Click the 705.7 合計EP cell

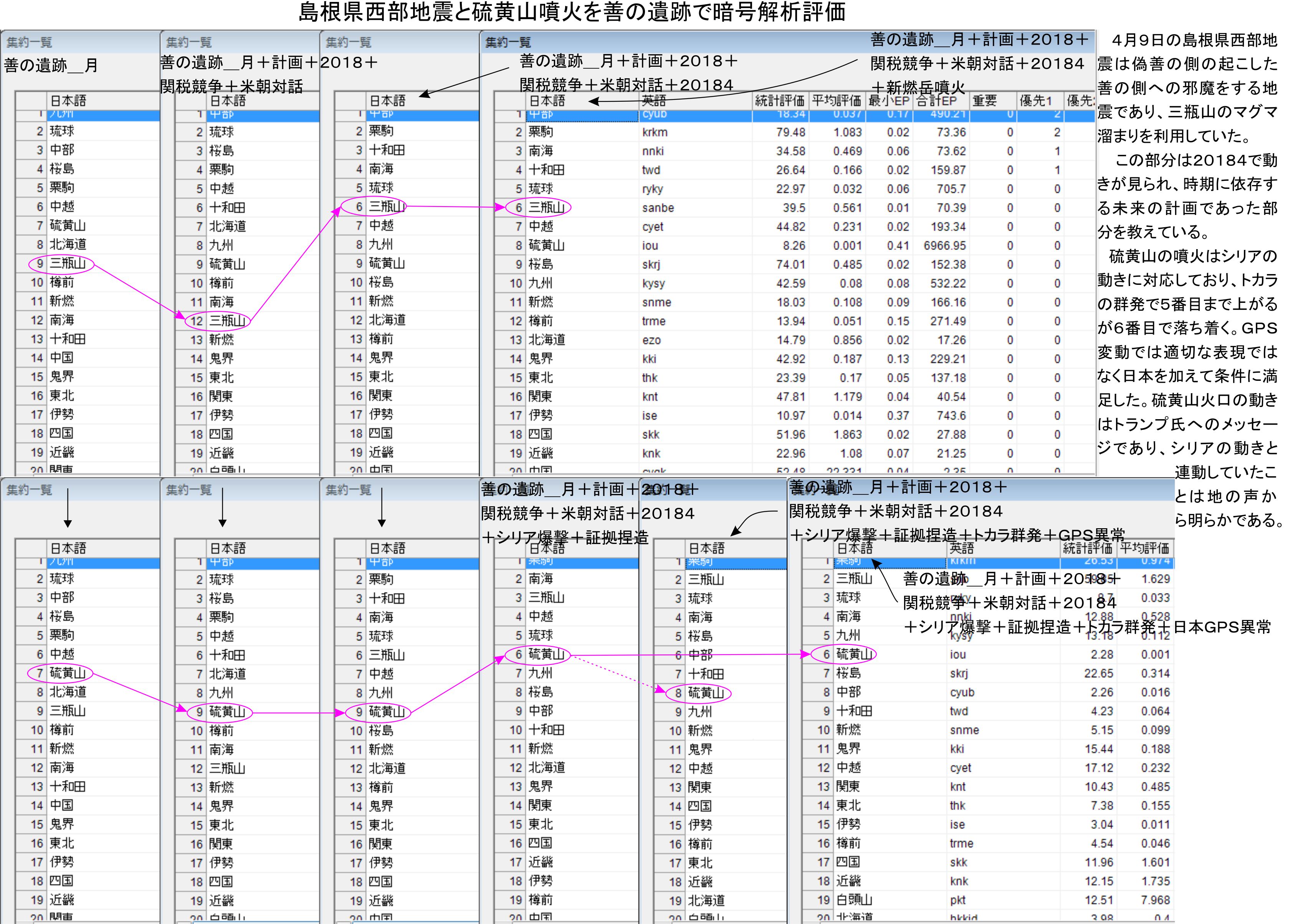point(951,189)
